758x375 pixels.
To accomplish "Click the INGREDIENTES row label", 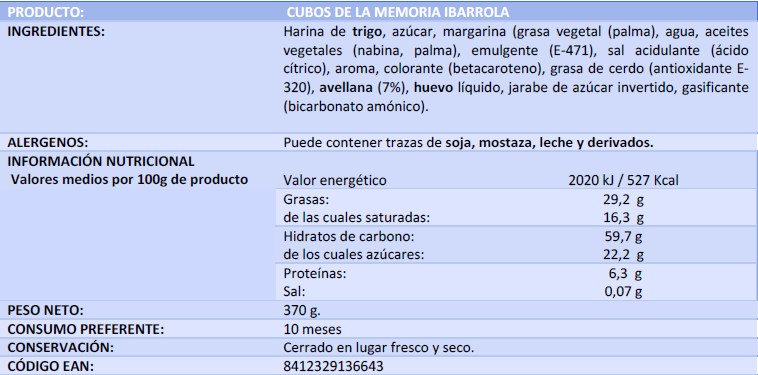I will coord(57,32).
